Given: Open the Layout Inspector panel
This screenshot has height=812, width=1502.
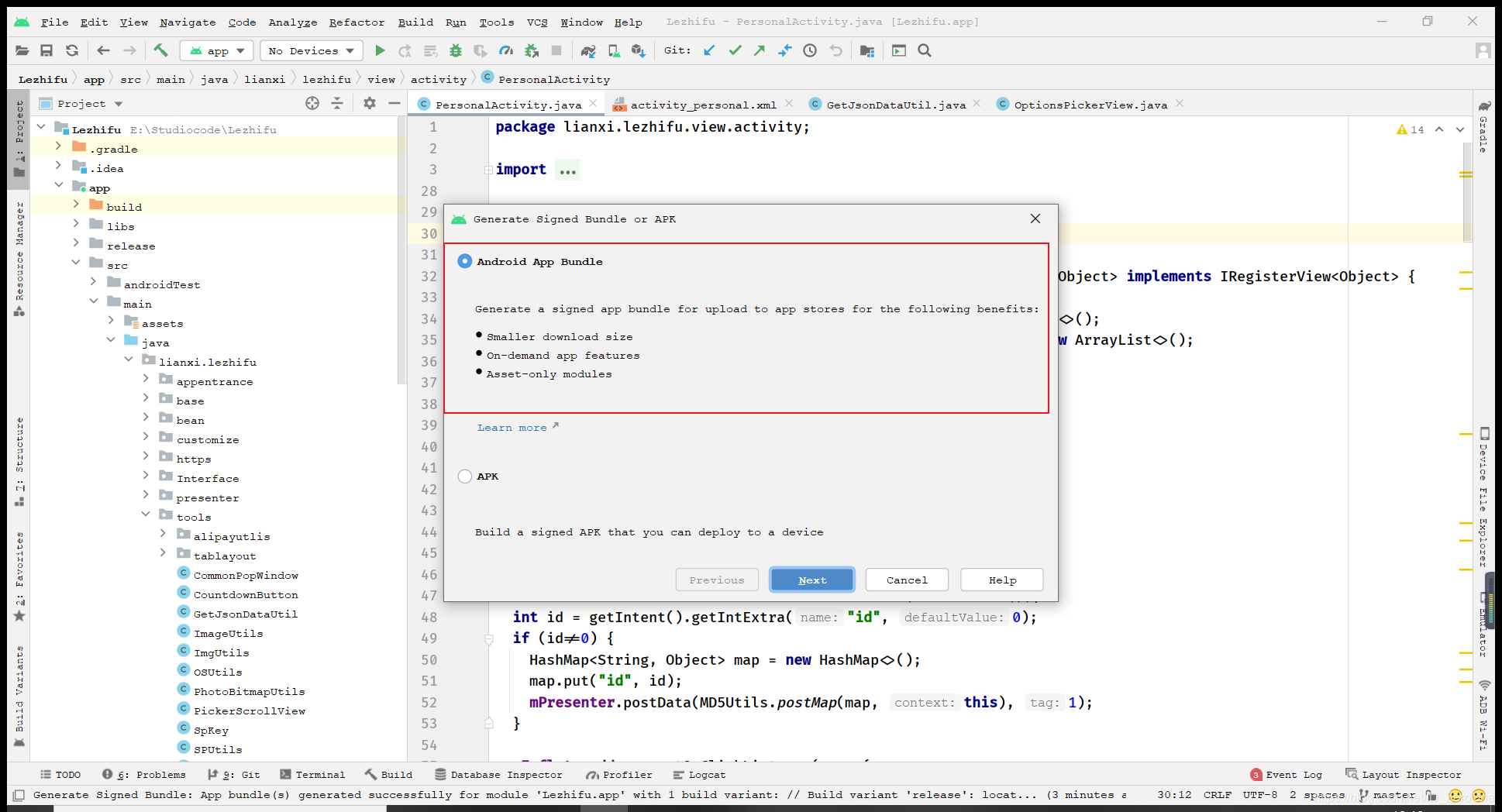Looking at the screenshot, I should (1404, 775).
